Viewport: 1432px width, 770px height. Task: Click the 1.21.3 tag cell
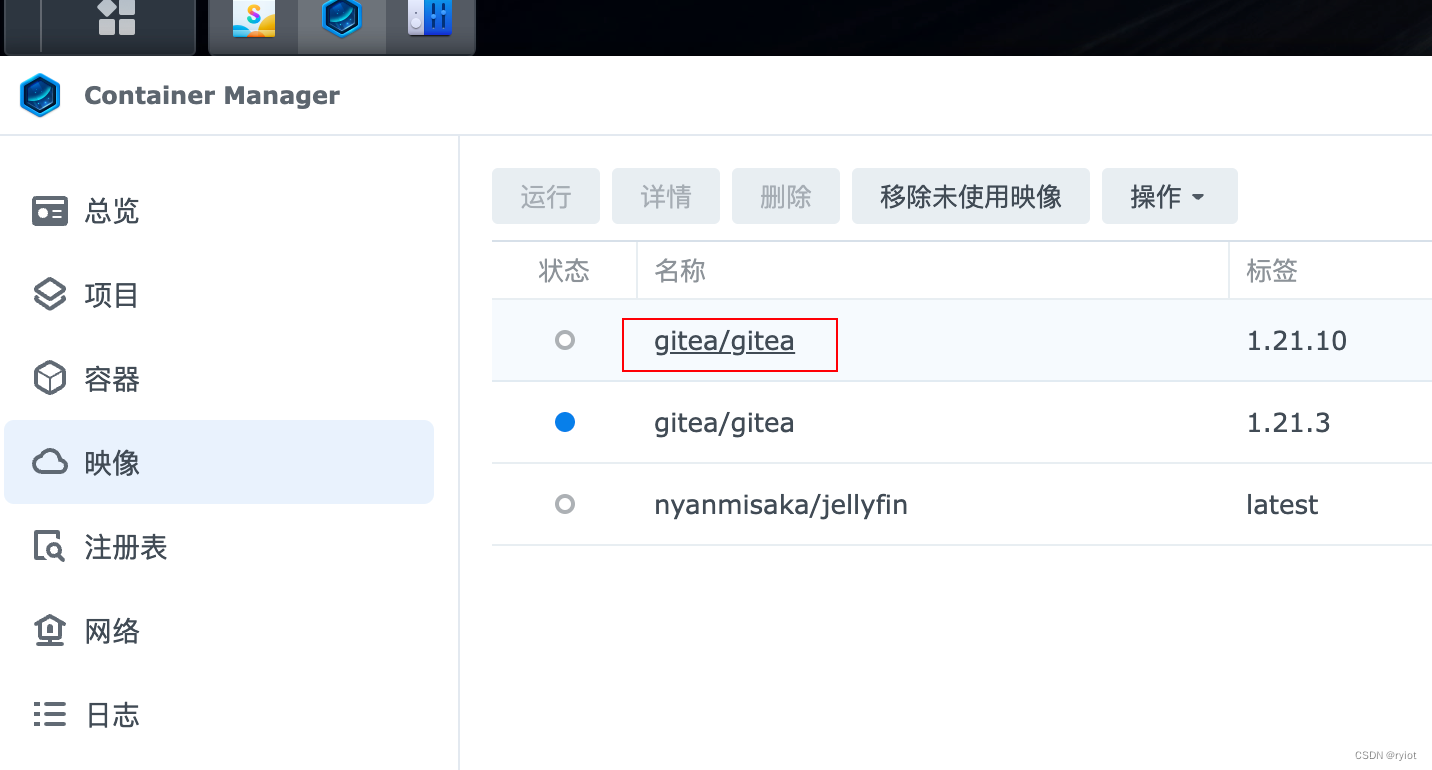pyautogui.click(x=1288, y=423)
